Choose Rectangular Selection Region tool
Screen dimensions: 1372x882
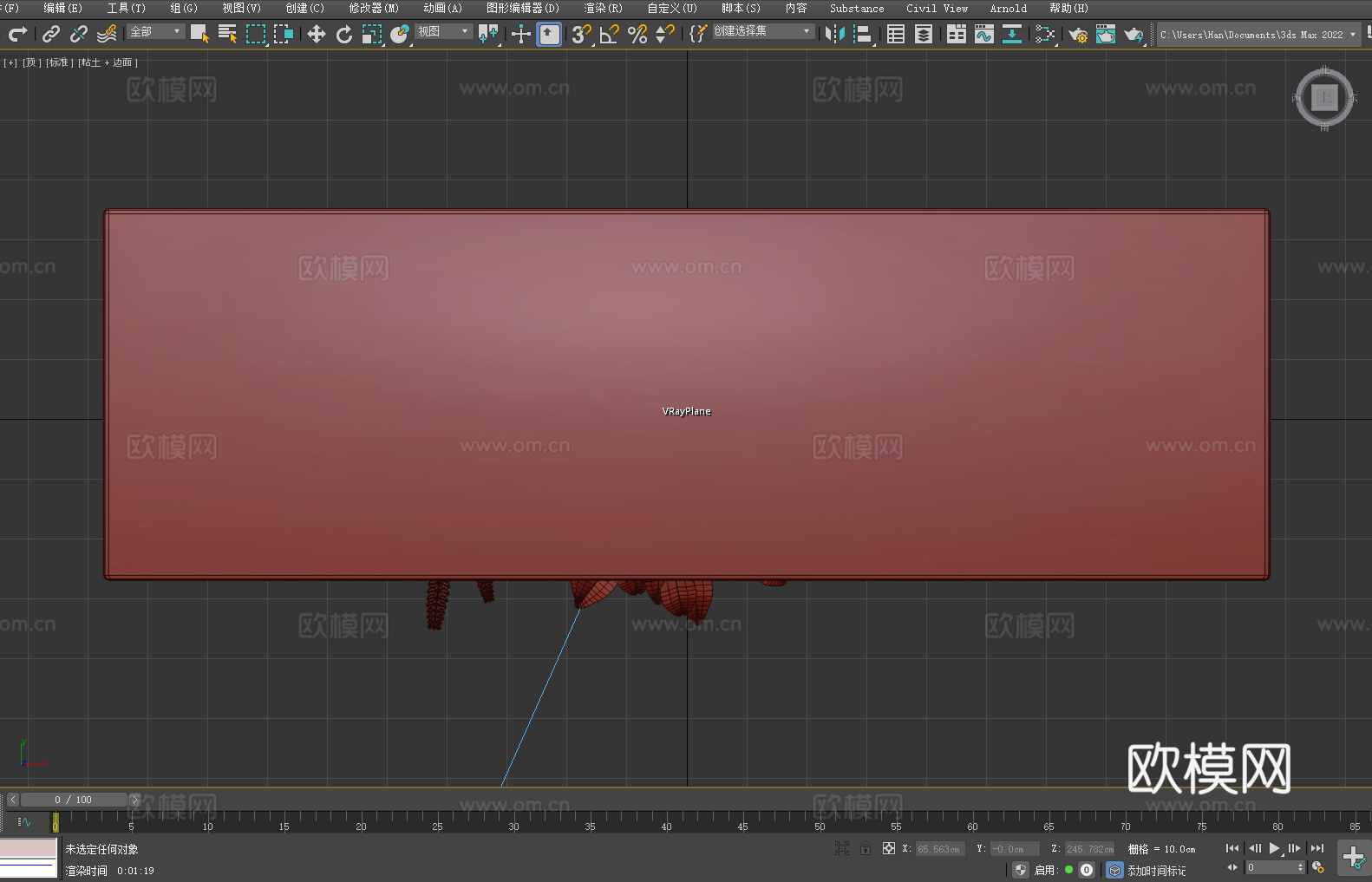[x=256, y=34]
